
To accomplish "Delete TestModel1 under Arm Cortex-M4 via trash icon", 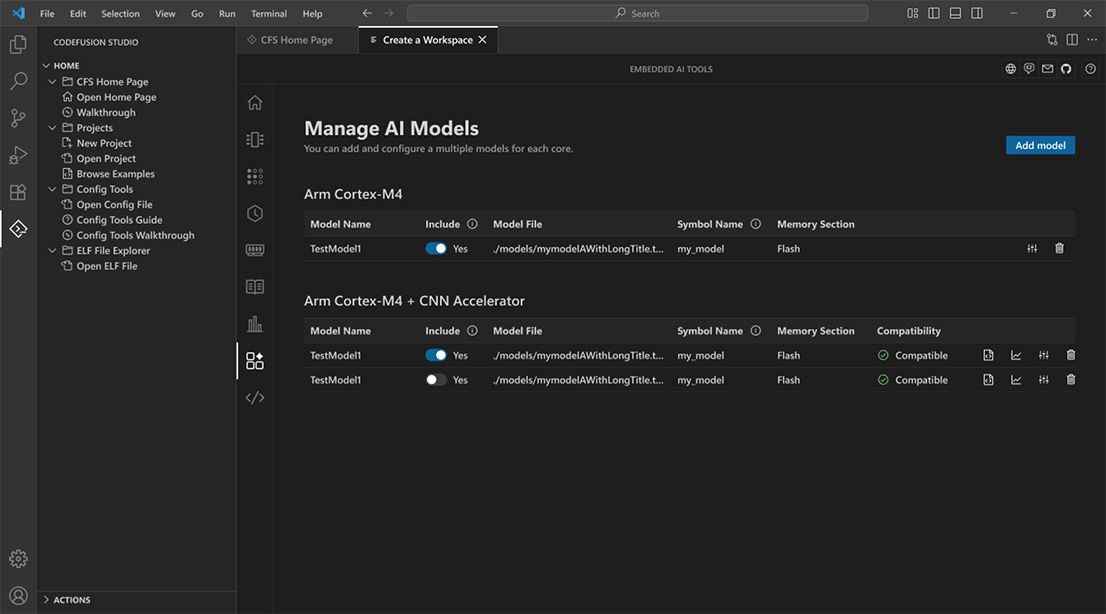I will (1059, 247).
